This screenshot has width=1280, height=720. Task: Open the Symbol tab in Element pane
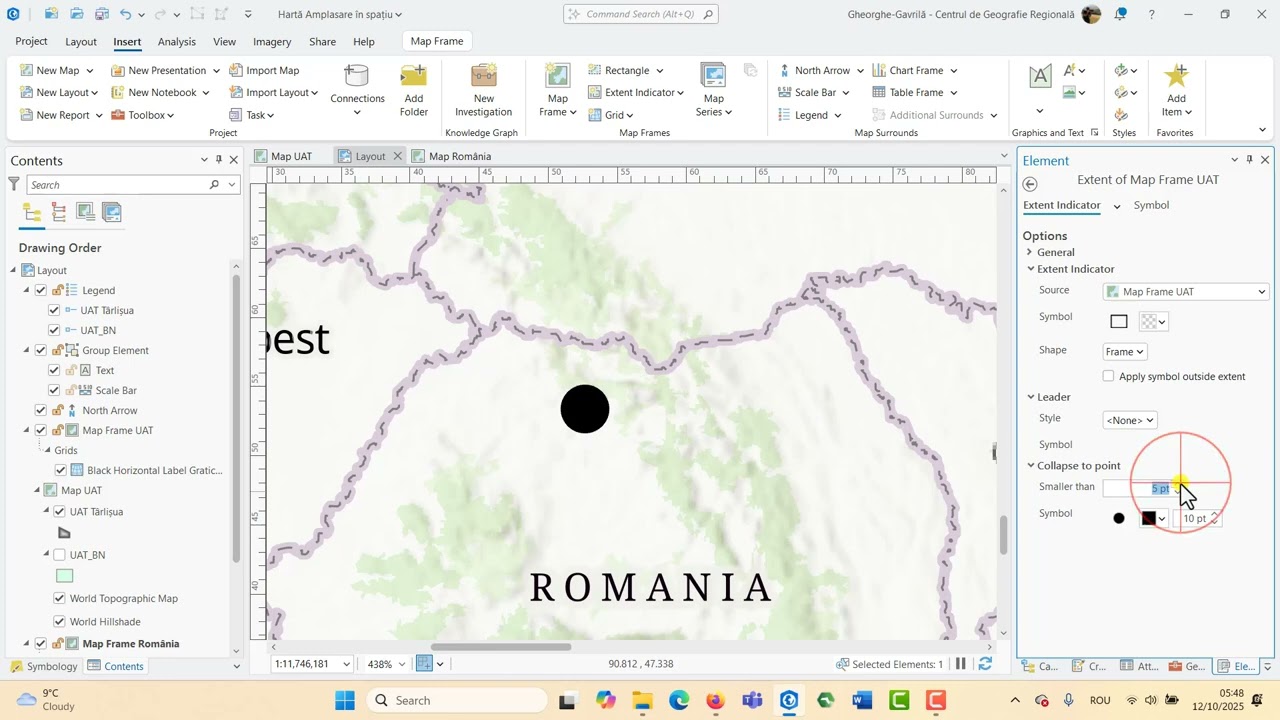[1151, 205]
